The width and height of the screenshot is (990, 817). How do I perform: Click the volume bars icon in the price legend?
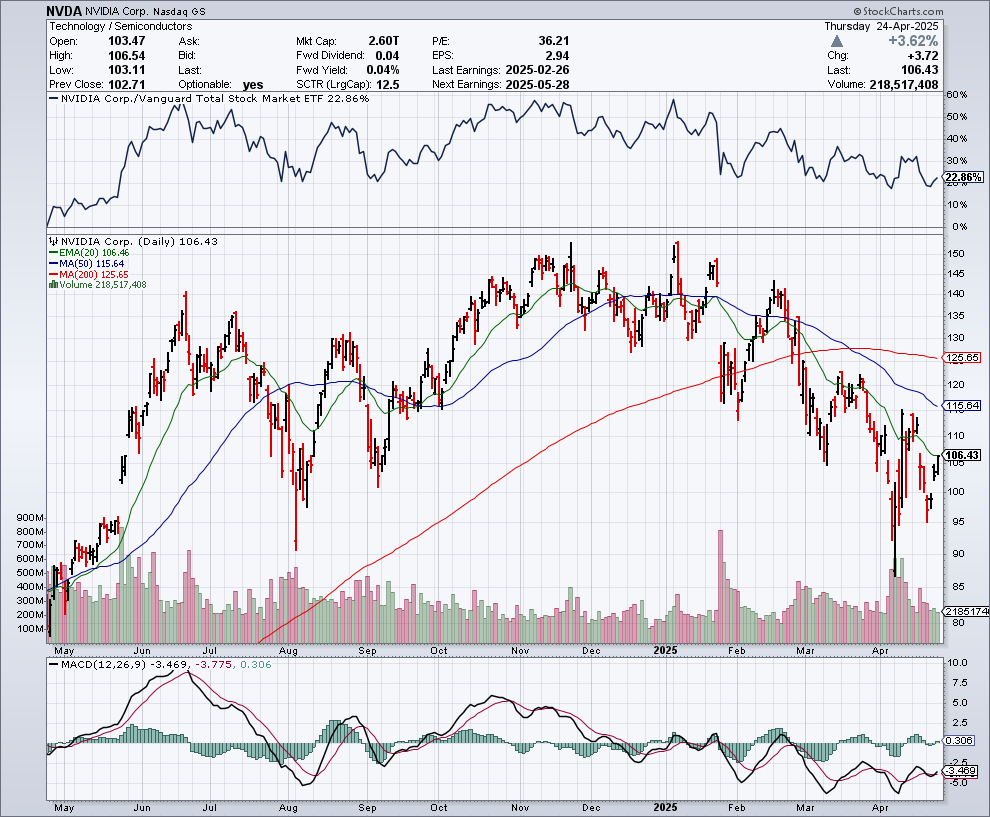[x=54, y=285]
